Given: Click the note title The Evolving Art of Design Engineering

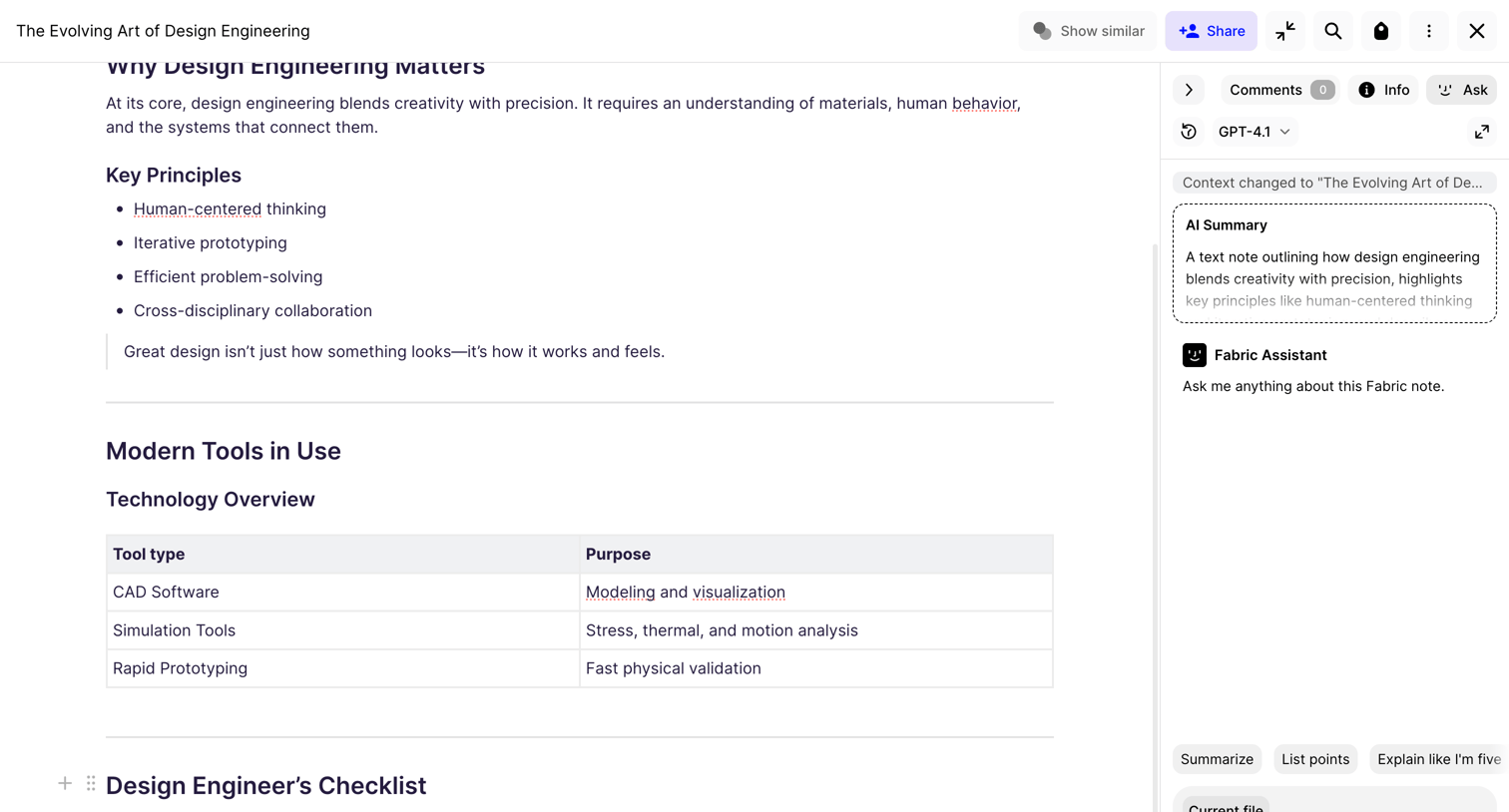Looking at the screenshot, I should (x=163, y=31).
